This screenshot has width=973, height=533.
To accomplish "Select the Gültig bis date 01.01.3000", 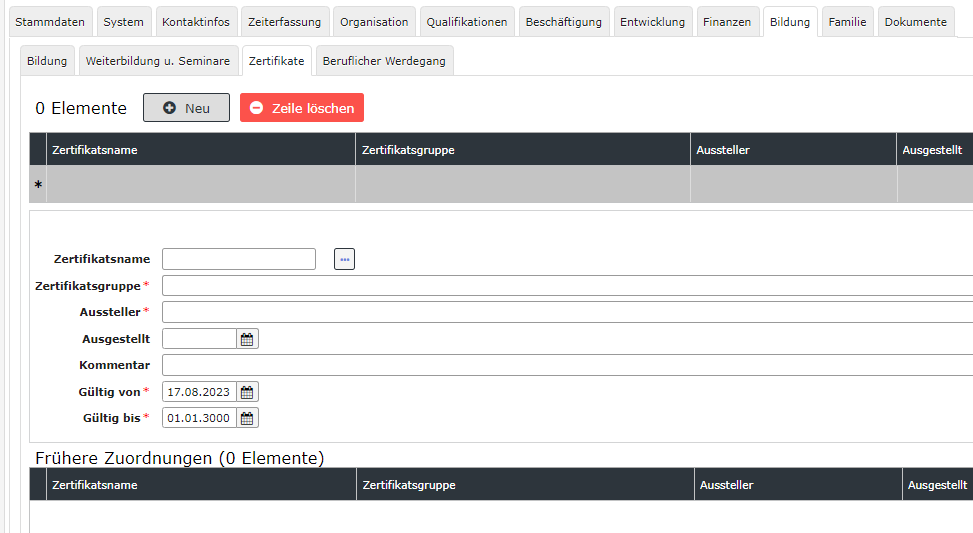I will pos(199,418).
